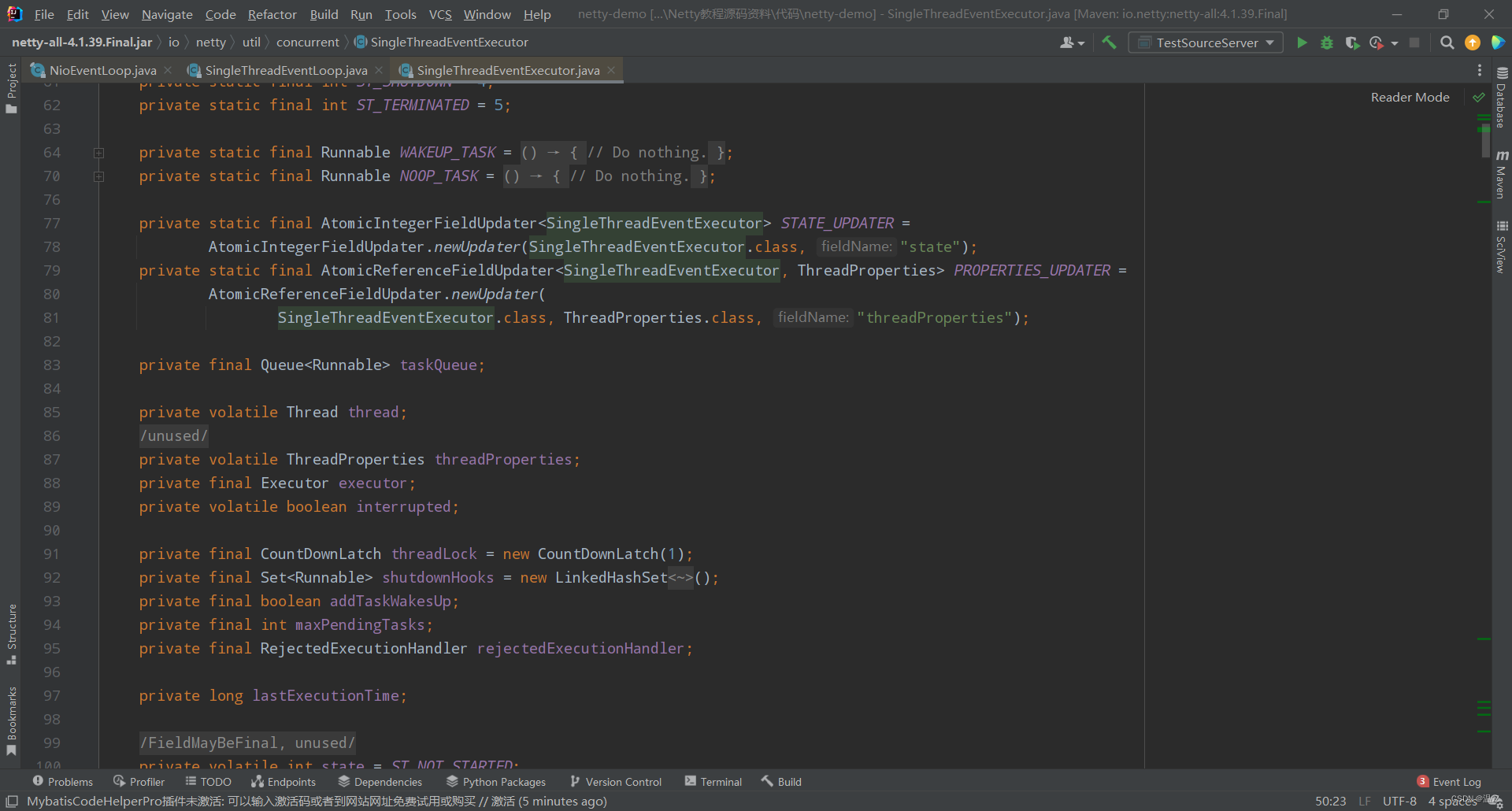Open the Profiler tool window
Image resolution: width=1512 pixels, height=811 pixels.
[139, 782]
